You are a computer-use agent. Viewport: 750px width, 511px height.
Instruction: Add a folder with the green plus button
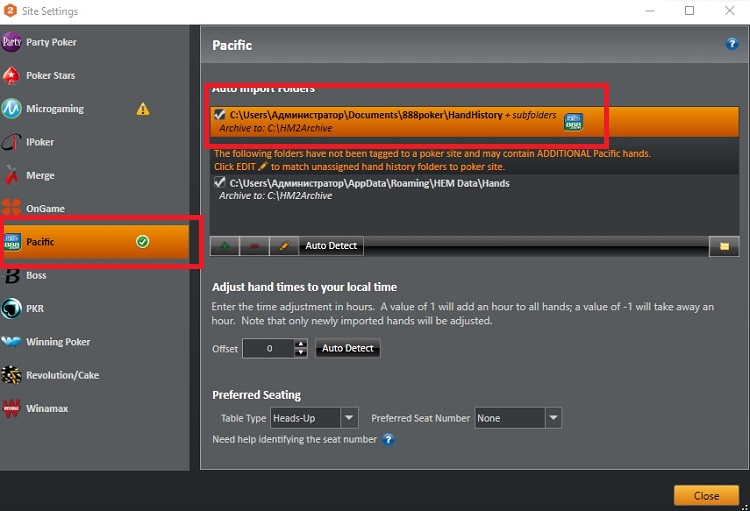tap(225, 246)
